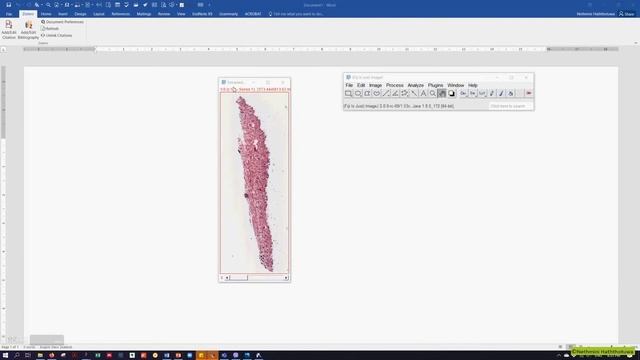Select the Scrolling hand tool in Fiji
The image size is (640, 360).
(442, 93)
